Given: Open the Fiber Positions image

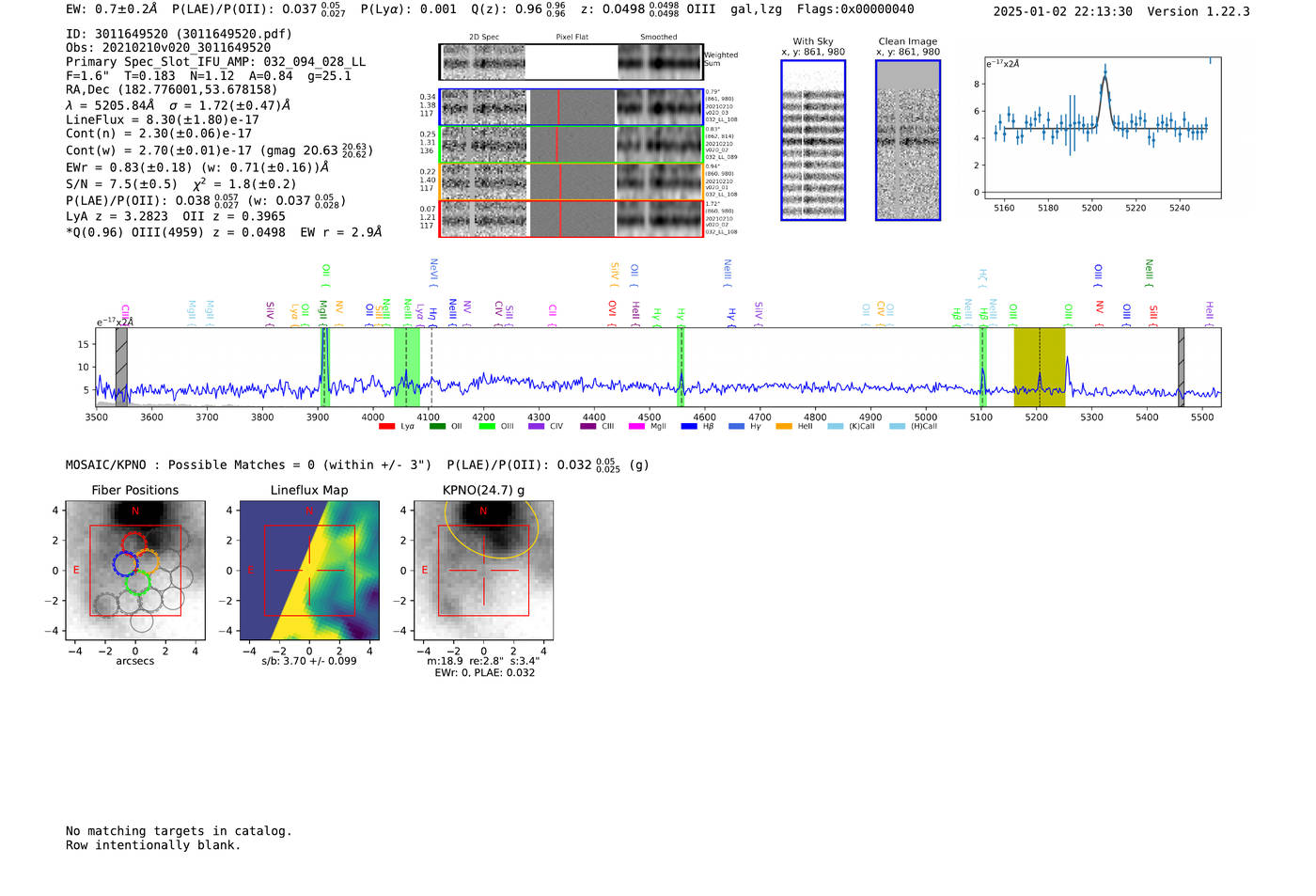Looking at the screenshot, I should click(x=134, y=570).
